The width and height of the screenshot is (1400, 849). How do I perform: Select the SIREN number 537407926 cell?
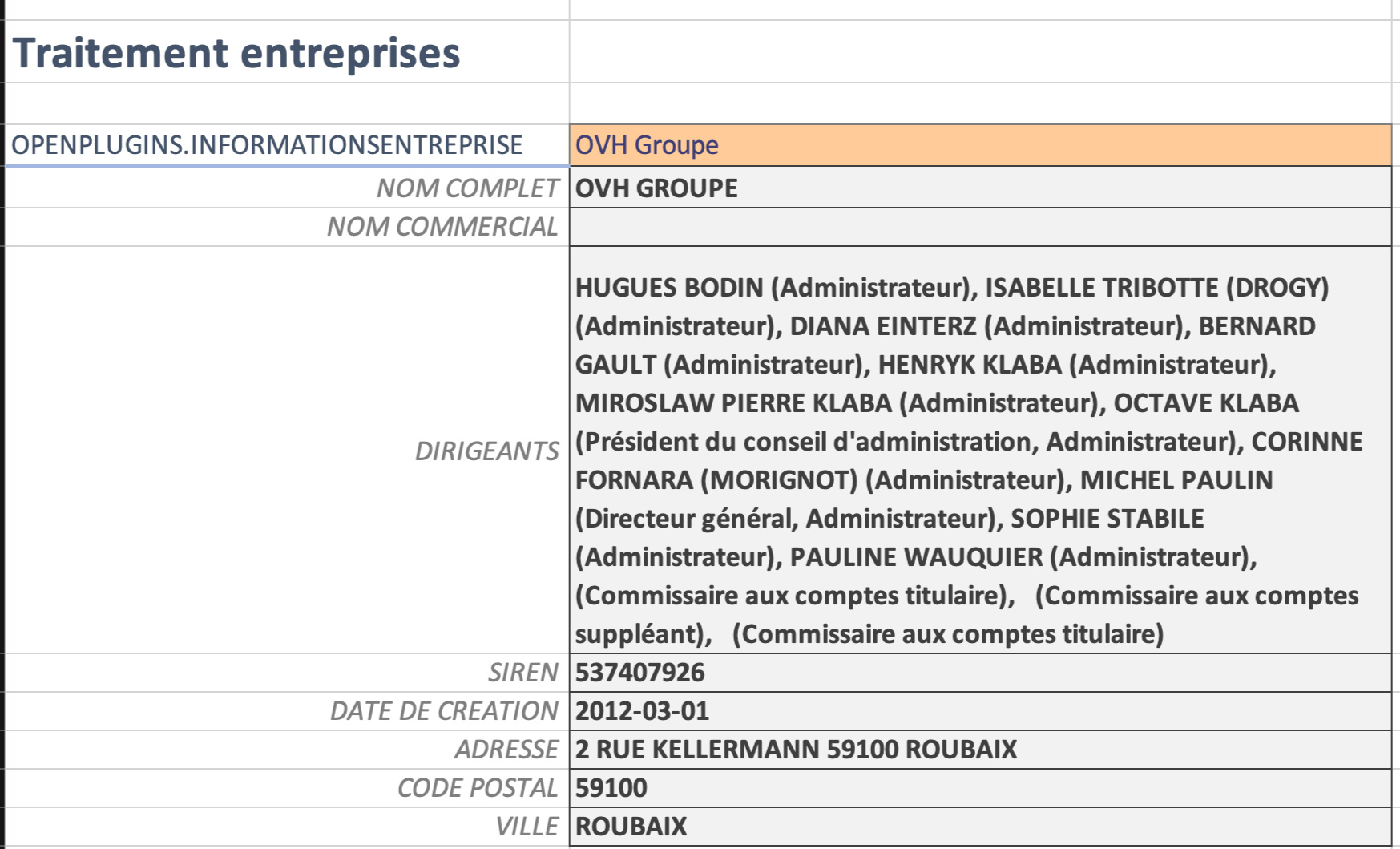point(980,673)
